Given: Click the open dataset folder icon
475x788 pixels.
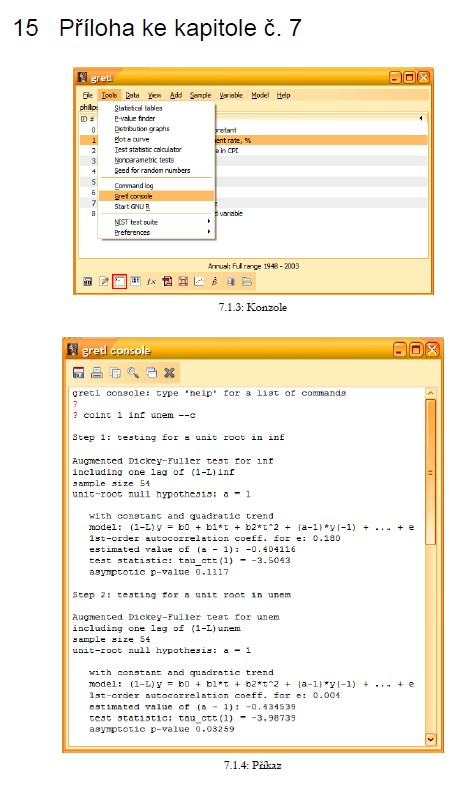Looking at the screenshot, I should 246,281.
